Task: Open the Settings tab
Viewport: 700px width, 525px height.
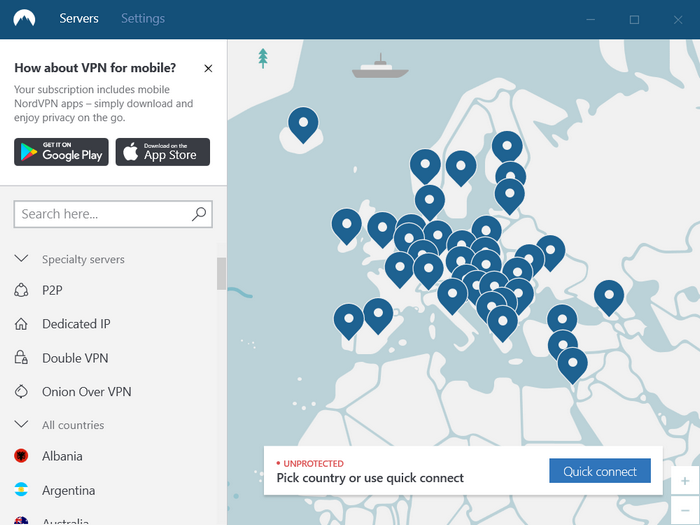Action: pos(143,18)
